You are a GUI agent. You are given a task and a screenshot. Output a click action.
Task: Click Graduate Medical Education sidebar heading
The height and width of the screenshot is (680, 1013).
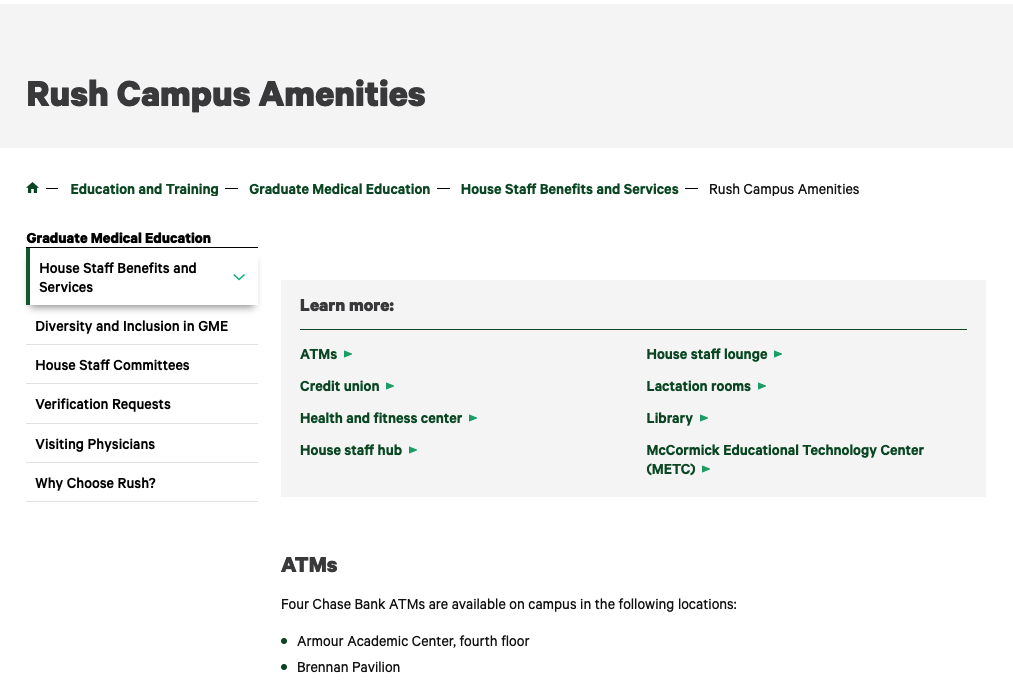click(118, 238)
